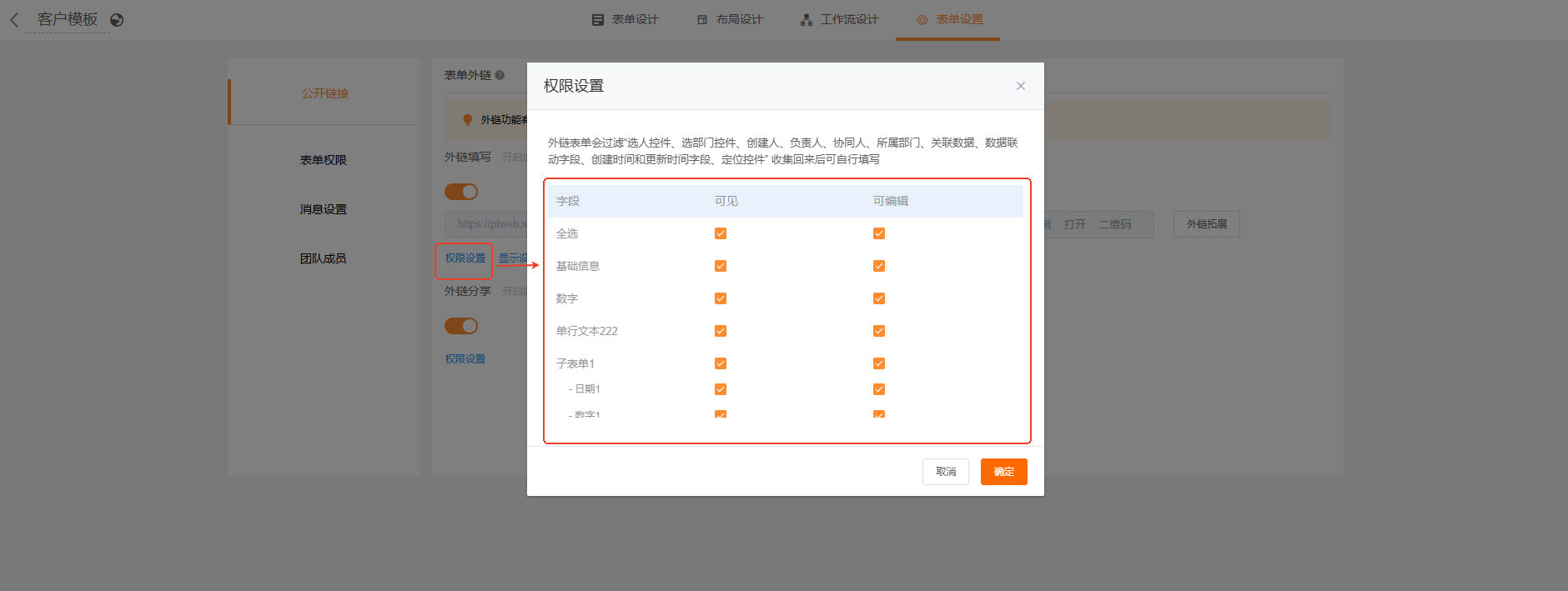This screenshot has height=591, width=1568.
Task: Uncheck the 全选 visible checkbox
Action: coord(721,233)
